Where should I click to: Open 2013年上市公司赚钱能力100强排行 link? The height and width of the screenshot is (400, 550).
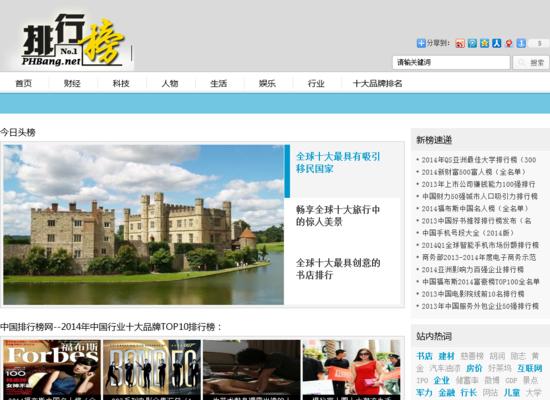[478, 184]
